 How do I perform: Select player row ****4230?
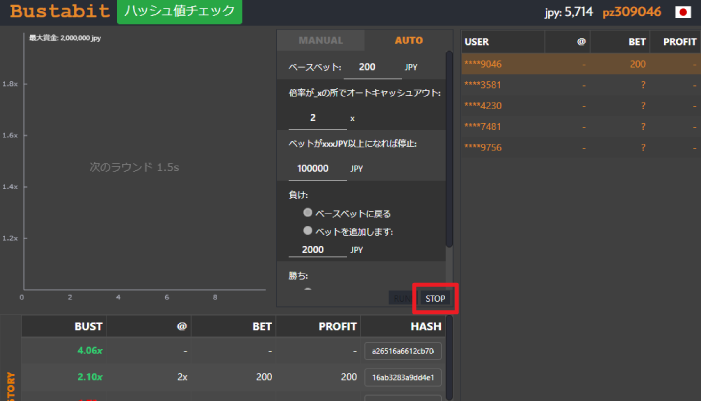581,106
